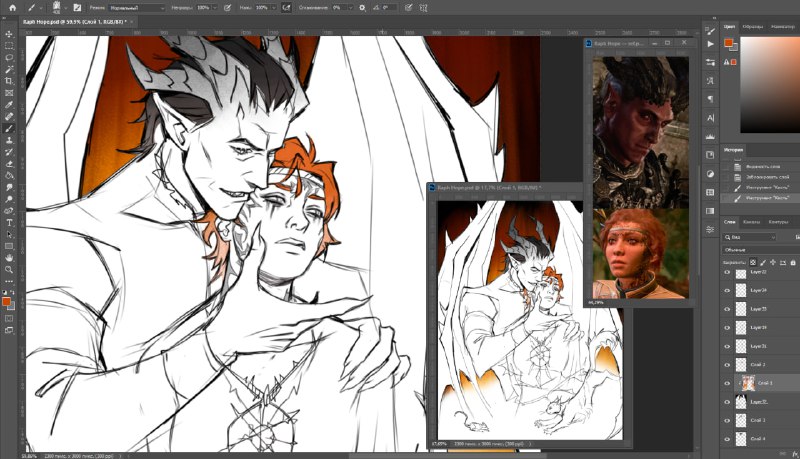Hide layer Layer 22 with eye icon
800x459 pixels.
click(x=727, y=272)
